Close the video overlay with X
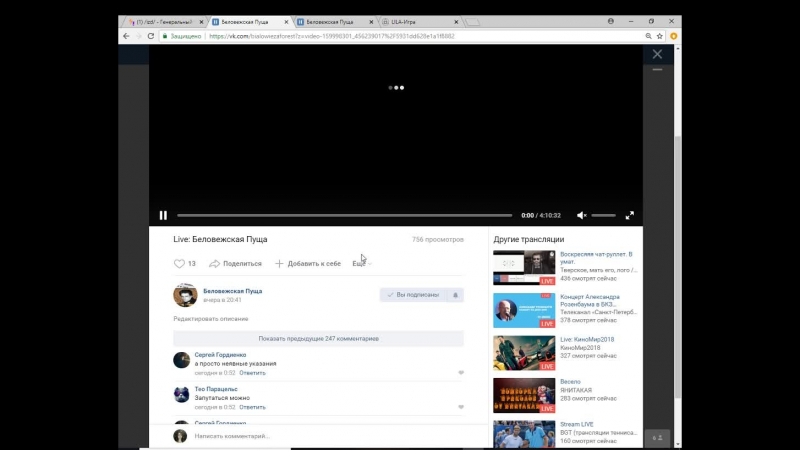This screenshot has width=800, height=450. [x=657, y=54]
